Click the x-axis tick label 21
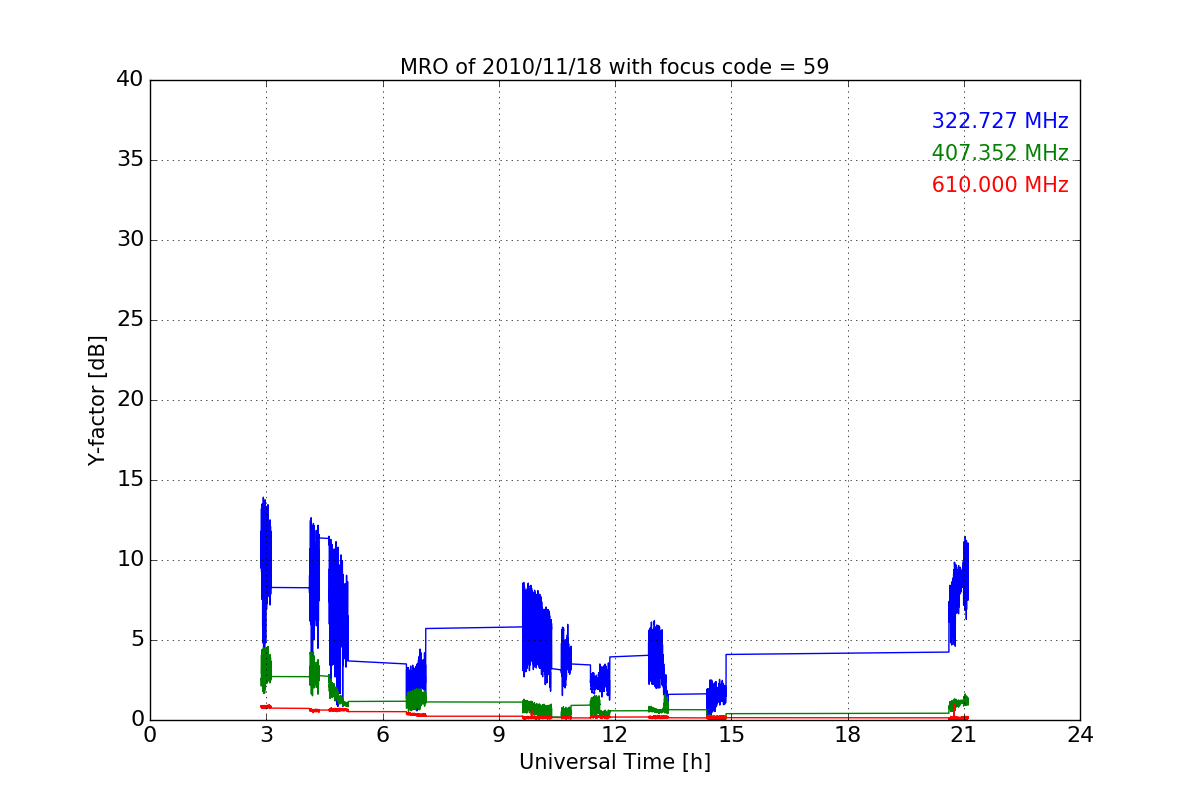1200x800 pixels. [963, 735]
